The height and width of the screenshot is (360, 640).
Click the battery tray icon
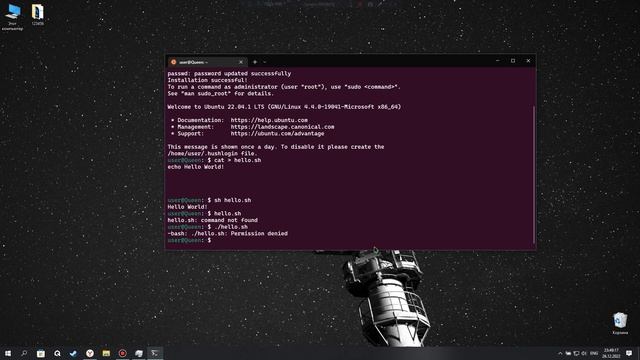pos(568,353)
